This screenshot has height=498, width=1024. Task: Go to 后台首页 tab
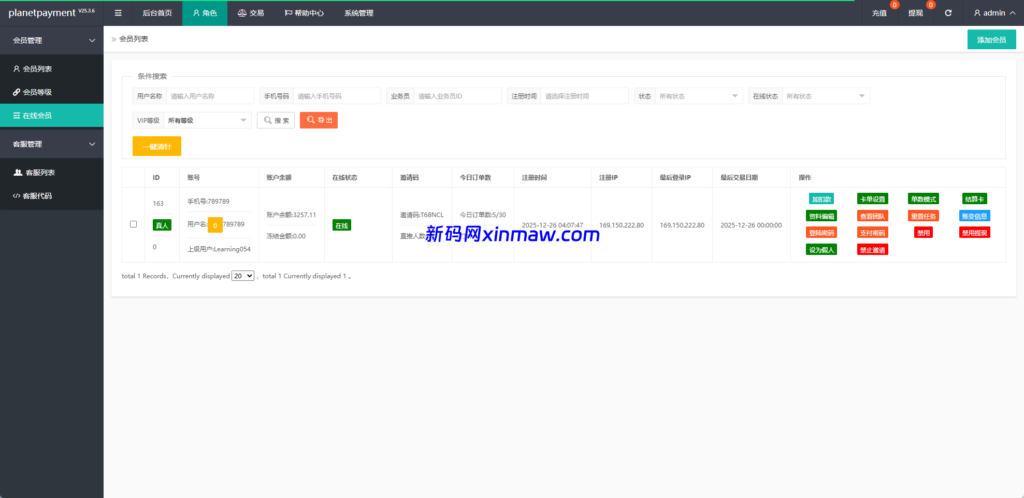(157, 13)
